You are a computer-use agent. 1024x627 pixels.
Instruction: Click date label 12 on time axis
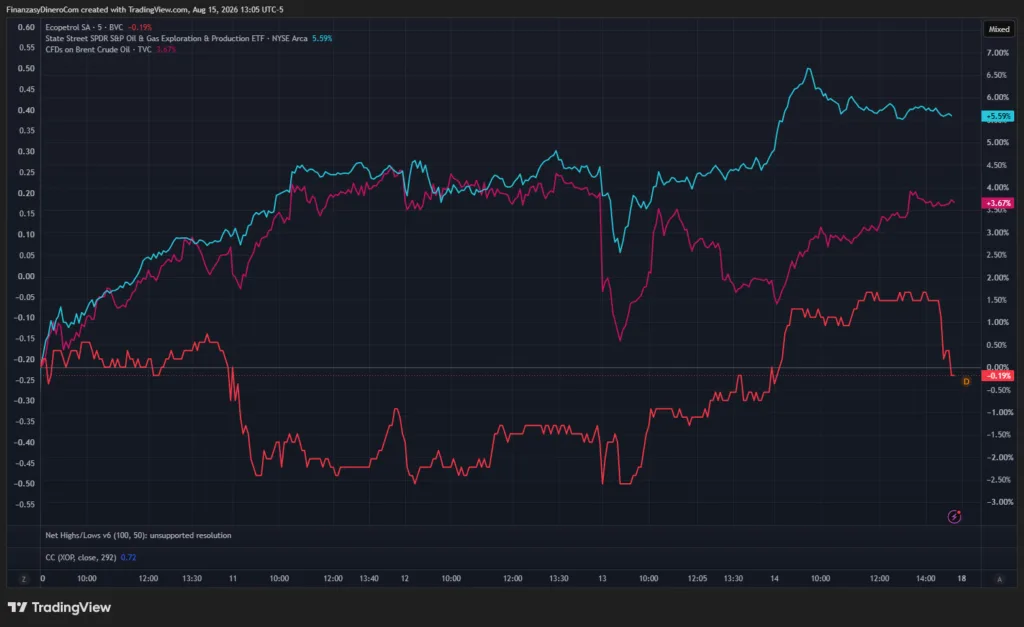[x=405, y=579]
